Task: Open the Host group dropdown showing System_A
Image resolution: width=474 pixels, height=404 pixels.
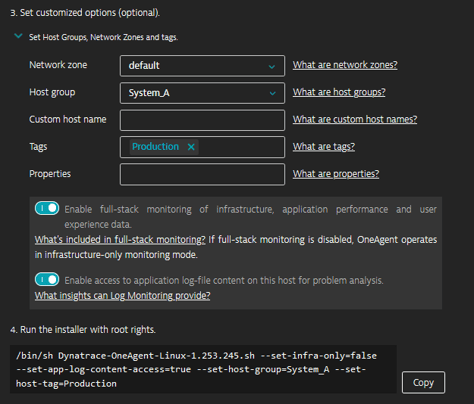Action: 202,93
